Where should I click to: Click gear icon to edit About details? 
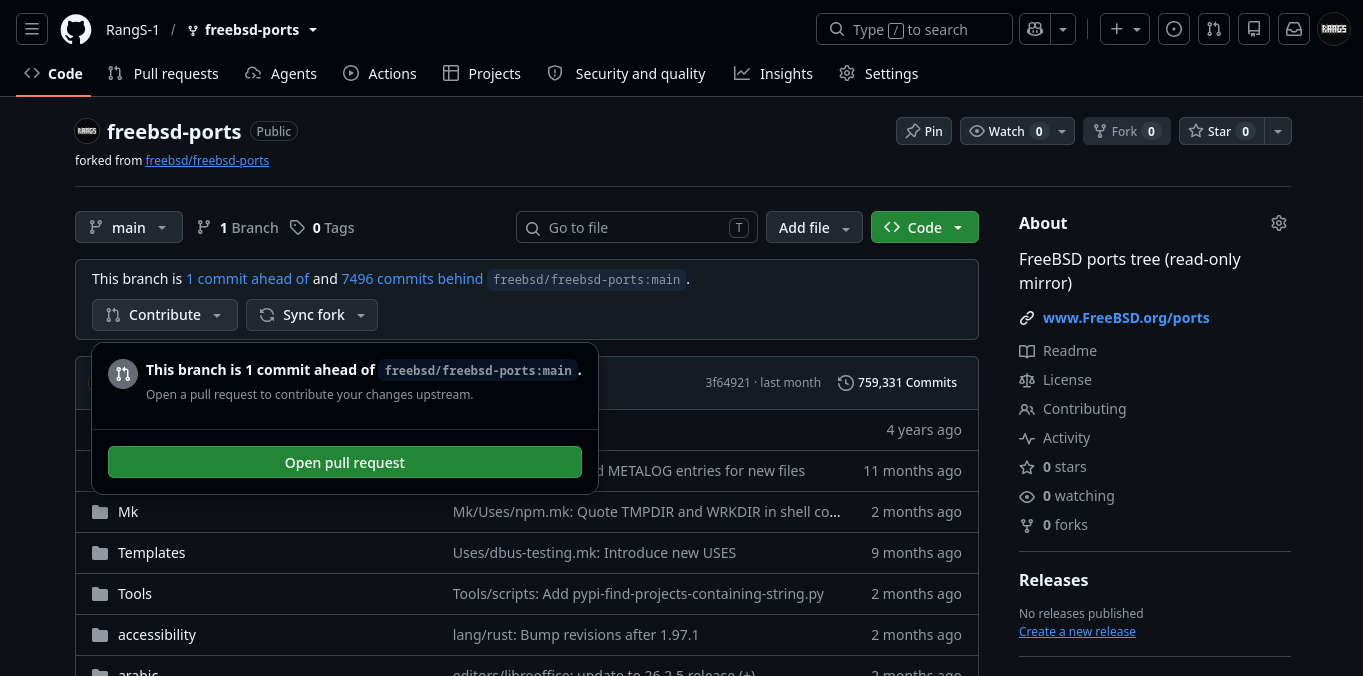pos(1279,223)
